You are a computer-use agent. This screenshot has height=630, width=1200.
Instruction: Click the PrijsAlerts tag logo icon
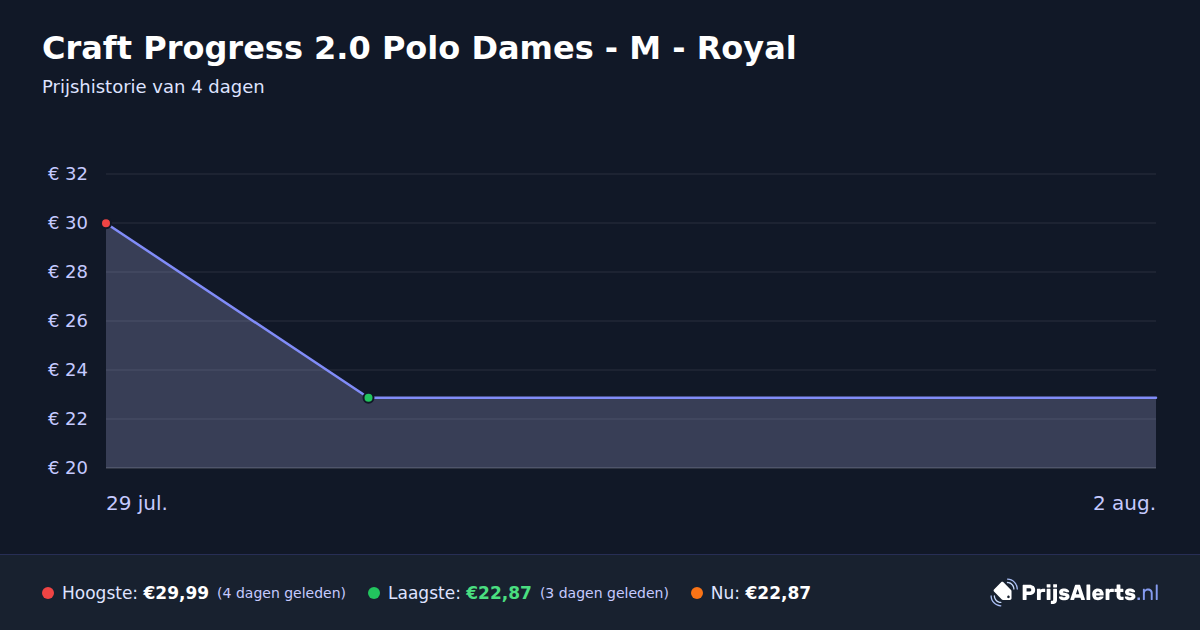(x=1003, y=593)
